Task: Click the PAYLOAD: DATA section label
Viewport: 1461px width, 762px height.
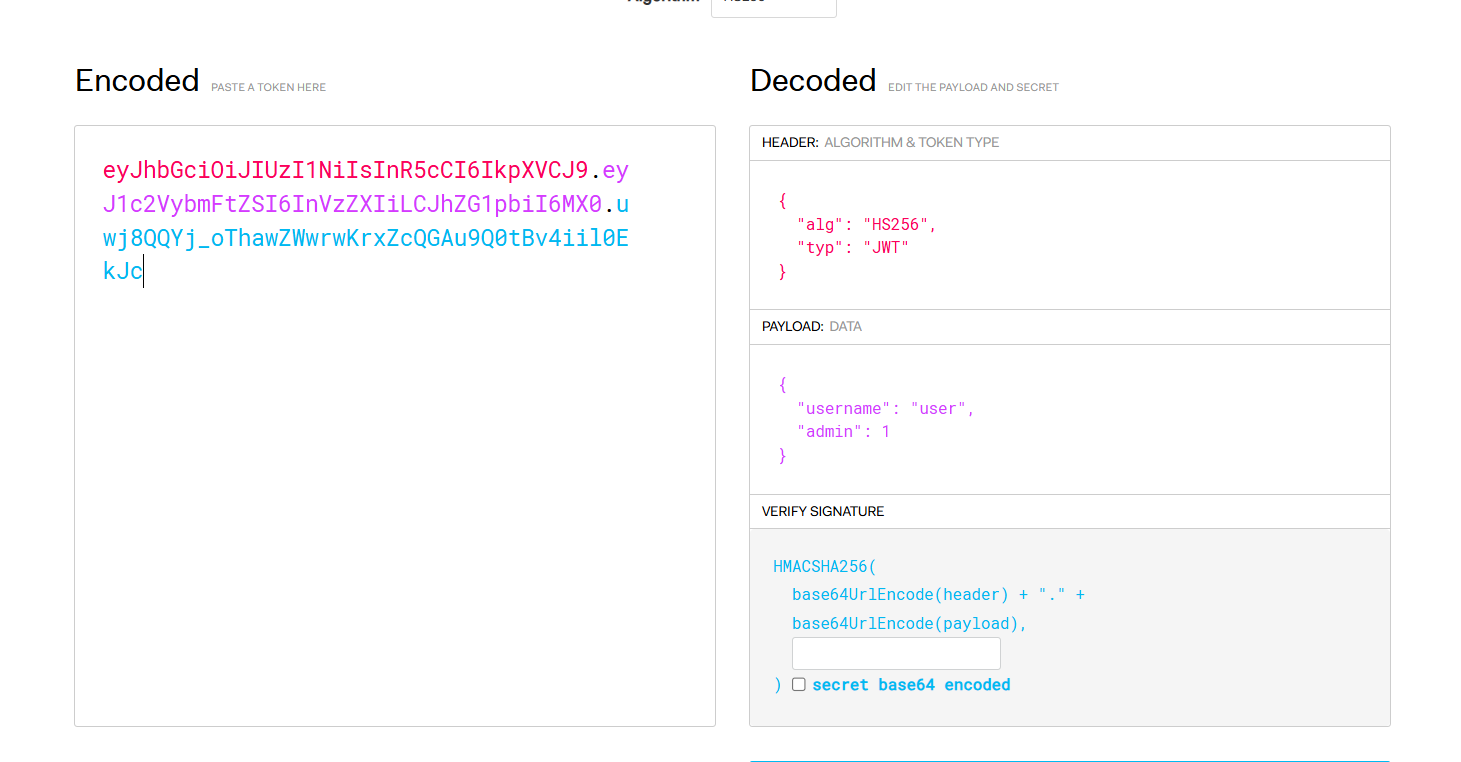Action: 811,327
